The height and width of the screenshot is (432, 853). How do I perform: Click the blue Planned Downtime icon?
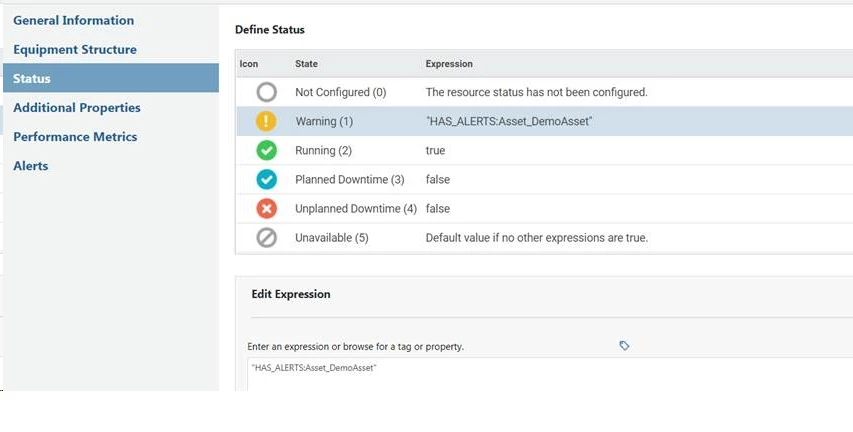point(266,179)
